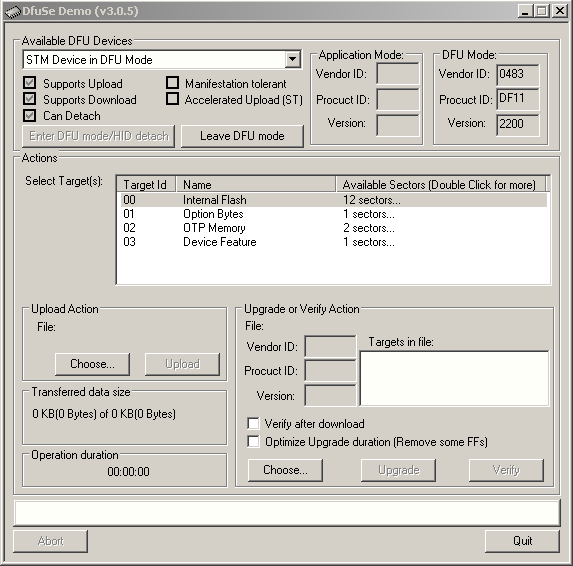The width and height of the screenshot is (573, 566).
Task: Click the Upgrade file Vendor ID field
Action: pos(330,346)
